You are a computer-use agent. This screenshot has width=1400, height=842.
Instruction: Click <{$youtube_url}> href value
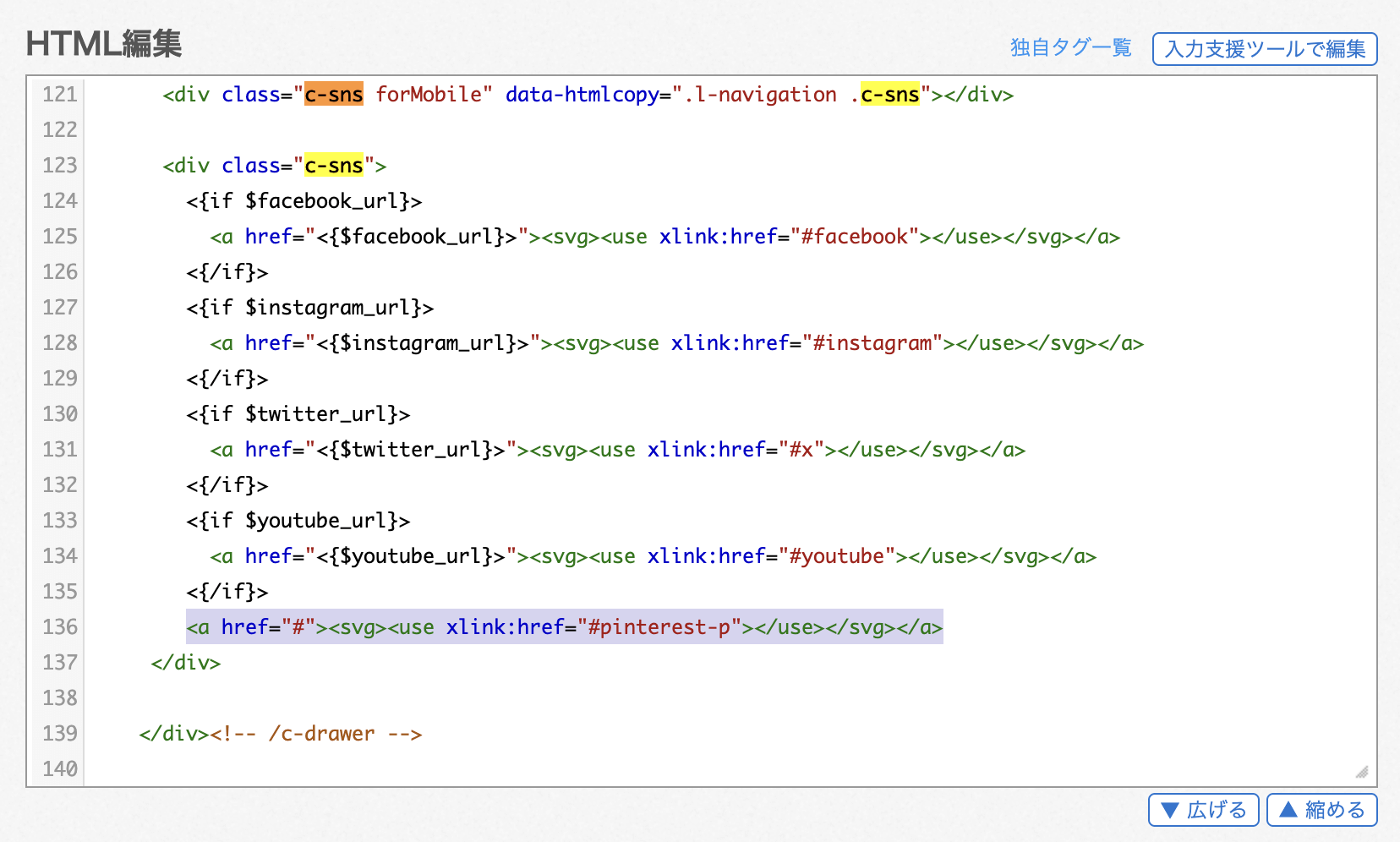(x=411, y=556)
